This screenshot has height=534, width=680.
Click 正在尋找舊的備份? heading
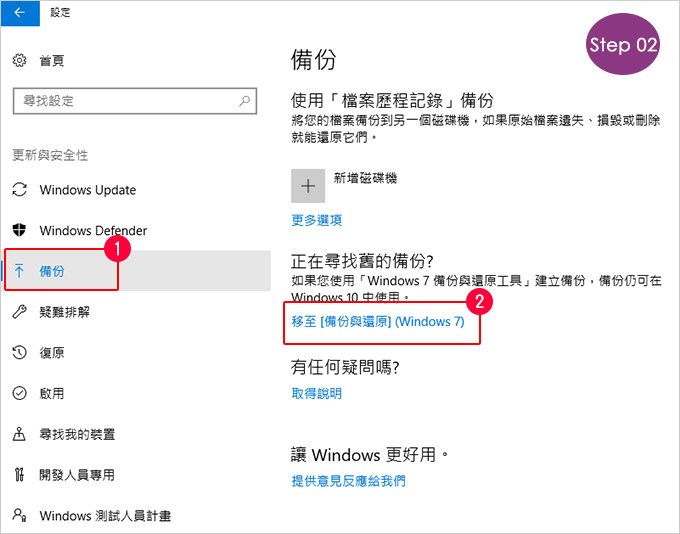pos(362,261)
